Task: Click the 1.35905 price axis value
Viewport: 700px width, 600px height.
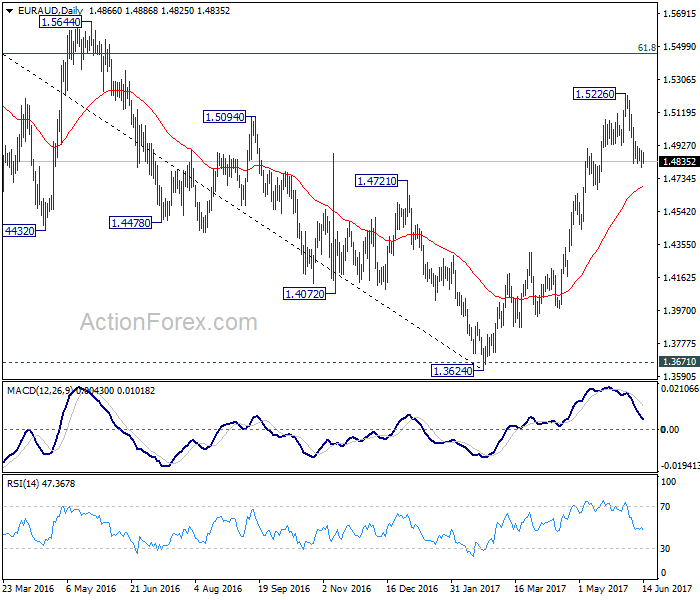Action: click(679, 376)
